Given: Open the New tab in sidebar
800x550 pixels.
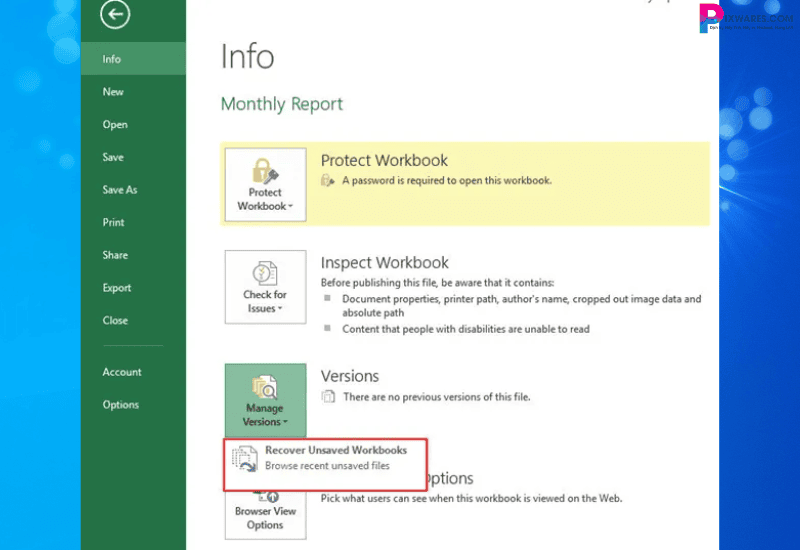Looking at the screenshot, I should point(113,92).
